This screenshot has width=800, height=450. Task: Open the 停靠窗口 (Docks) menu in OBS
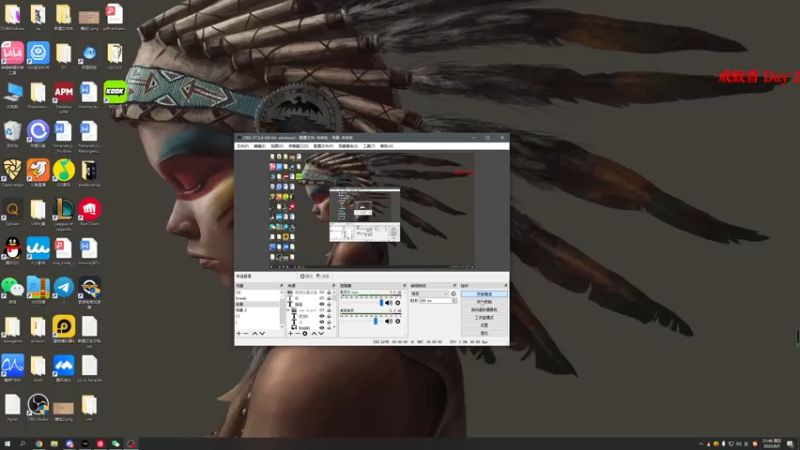pyautogui.click(x=298, y=146)
